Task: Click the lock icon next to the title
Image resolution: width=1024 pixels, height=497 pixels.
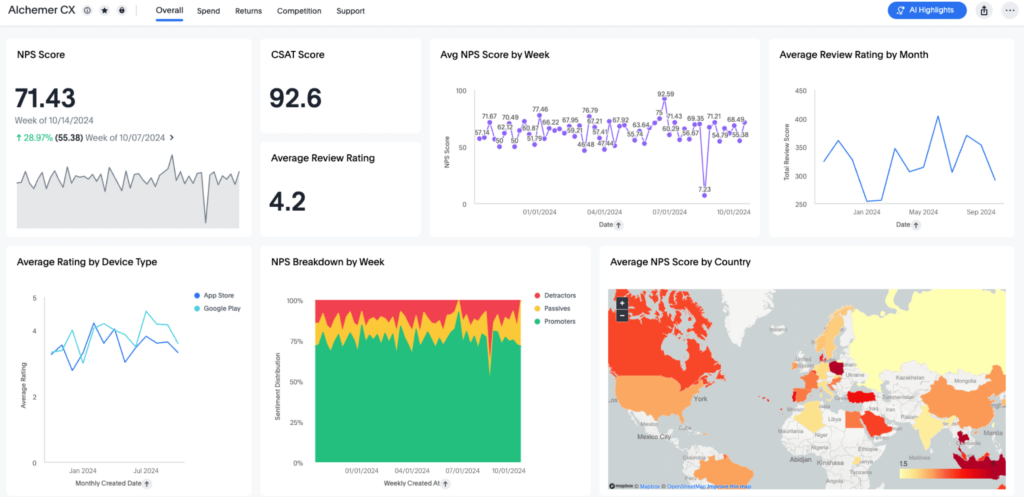Action: pos(121,11)
